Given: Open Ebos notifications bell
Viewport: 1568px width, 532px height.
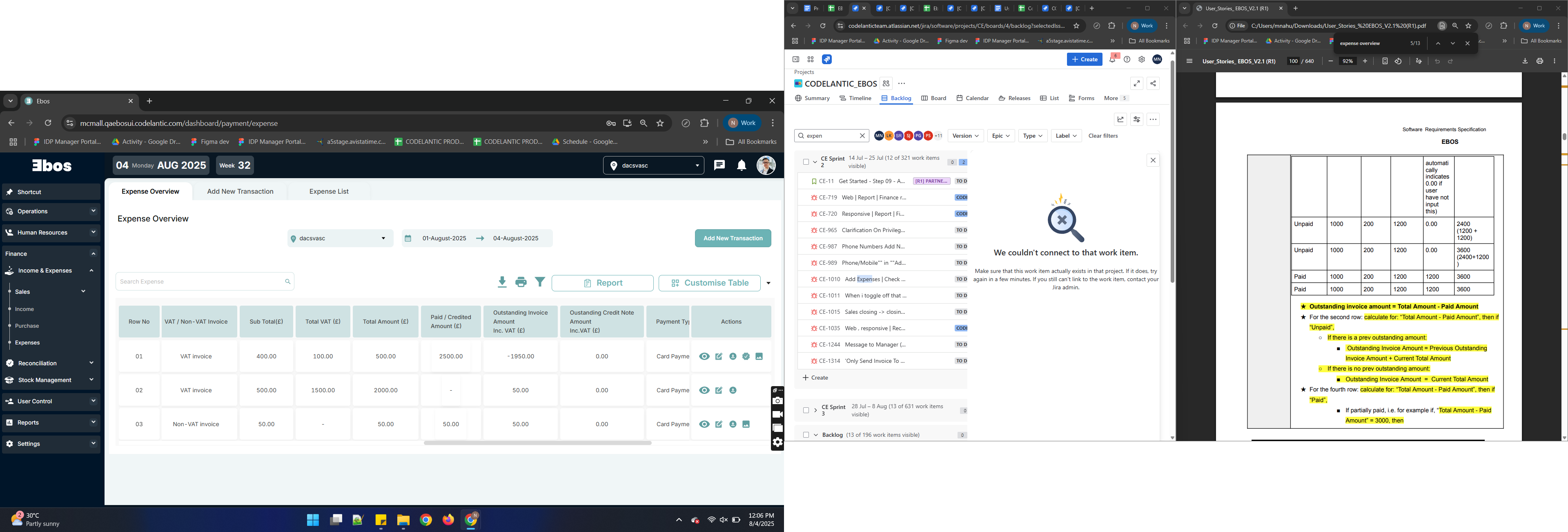Looking at the screenshot, I should click(x=742, y=165).
